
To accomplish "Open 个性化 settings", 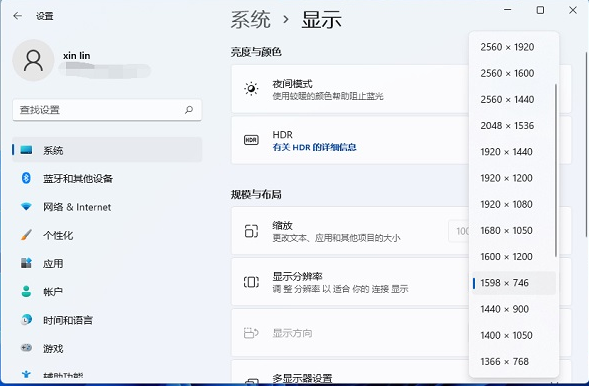I will [x=107, y=235].
